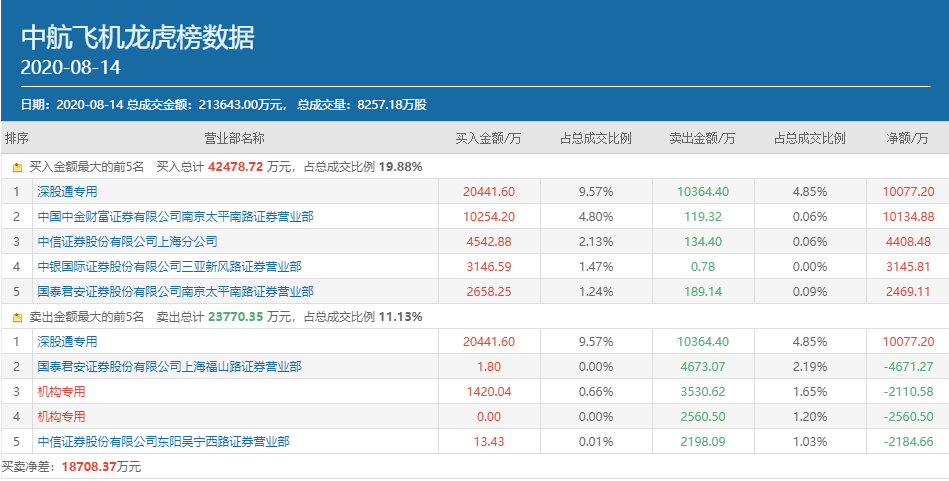
Task: Open 中信证券股份有限公司上海分公司 link
Action: 127,242
